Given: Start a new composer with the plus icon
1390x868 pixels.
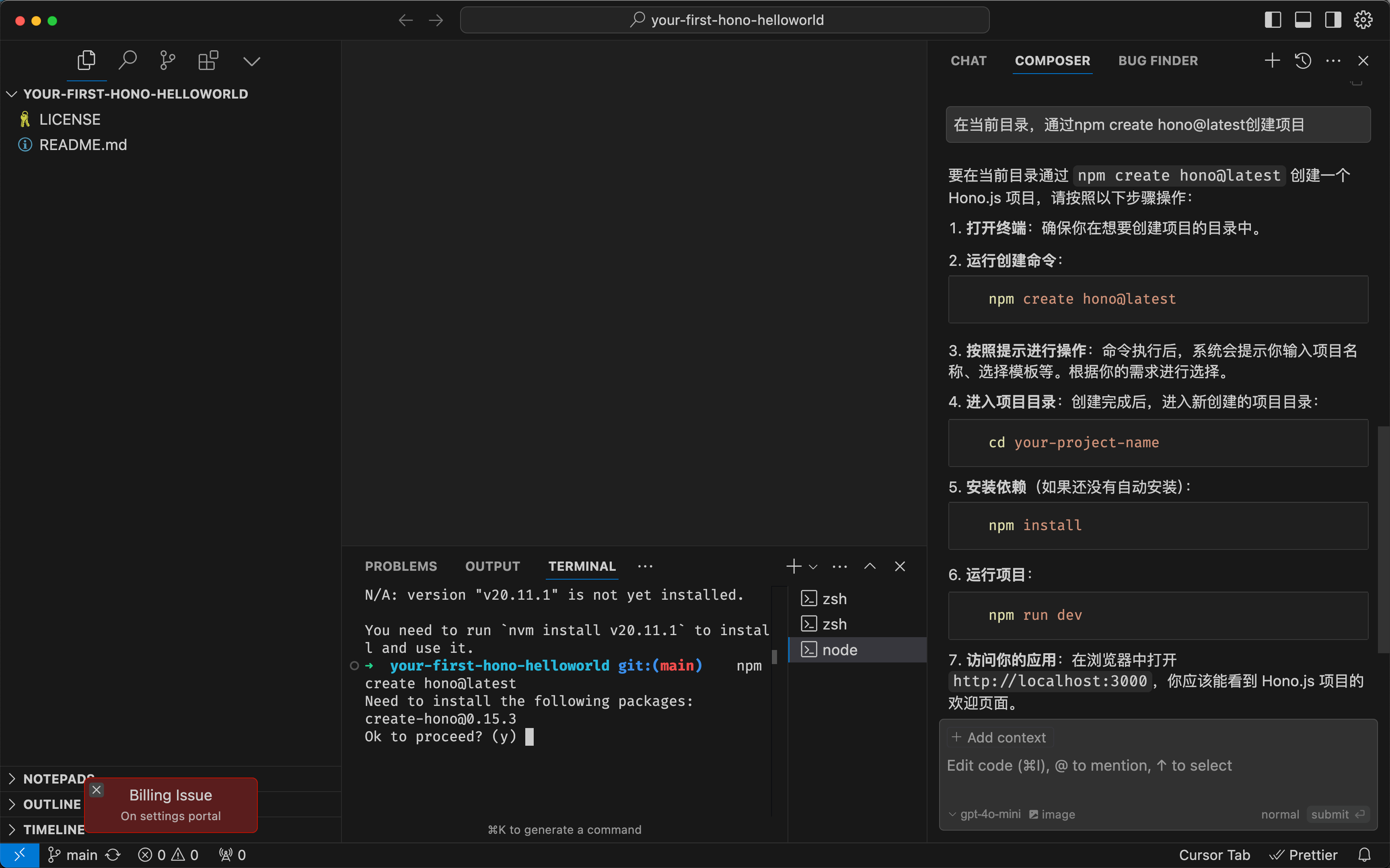Looking at the screenshot, I should tap(1272, 61).
